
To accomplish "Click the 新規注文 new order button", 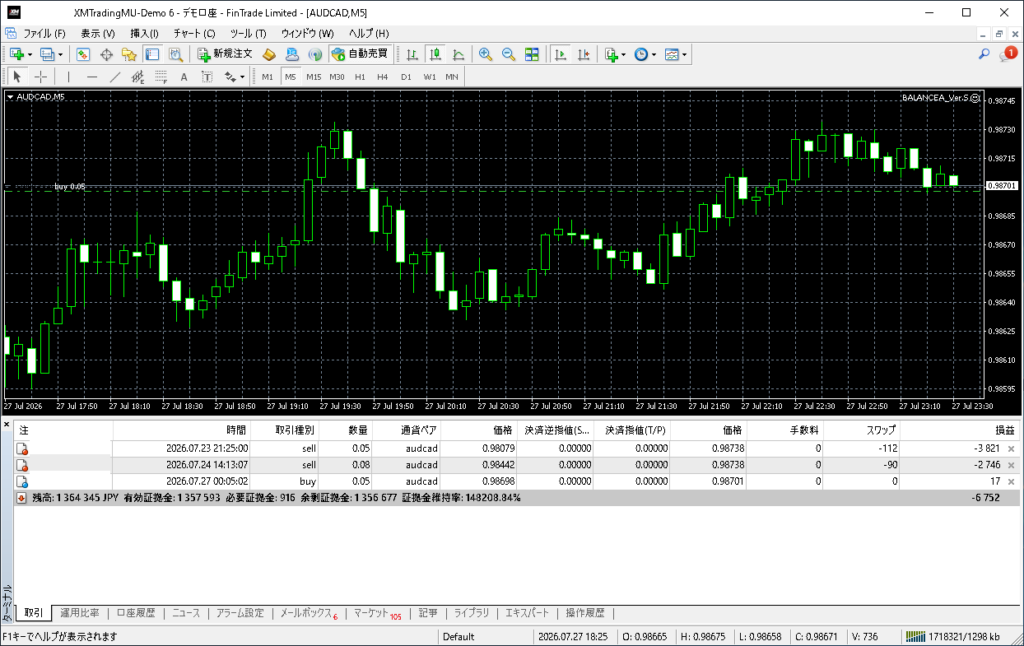I will tap(225, 54).
